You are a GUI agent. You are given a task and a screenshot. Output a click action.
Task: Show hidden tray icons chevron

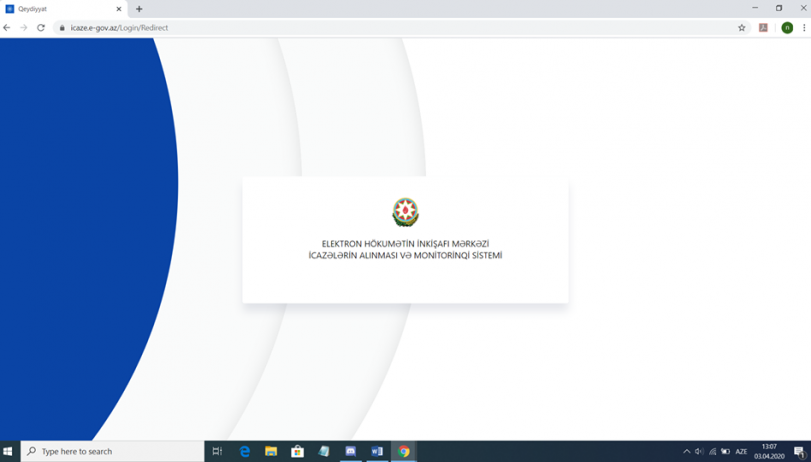(x=687, y=451)
